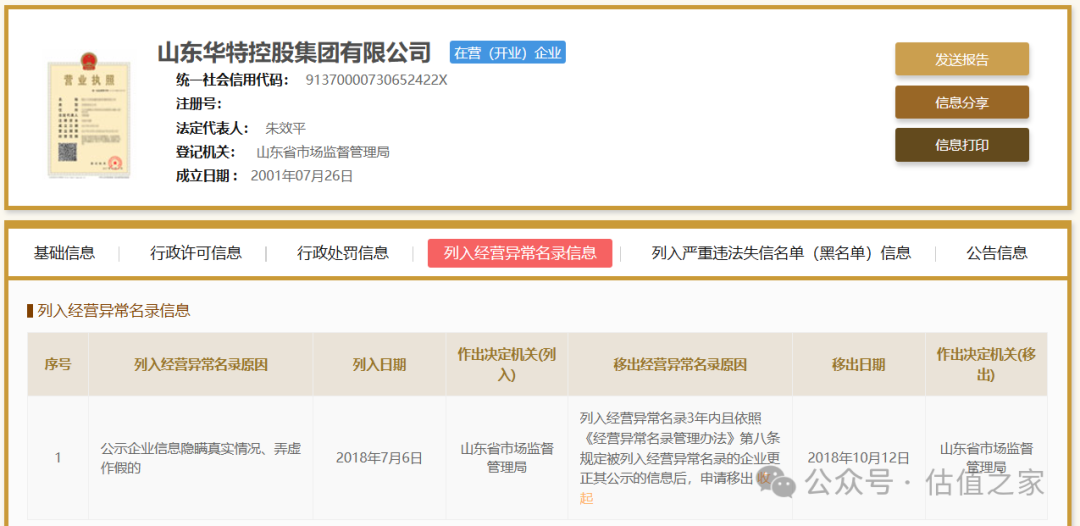The height and width of the screenshot is (526, 1080).
Task: Click the 发送报告 button
Action: [962, 59]
